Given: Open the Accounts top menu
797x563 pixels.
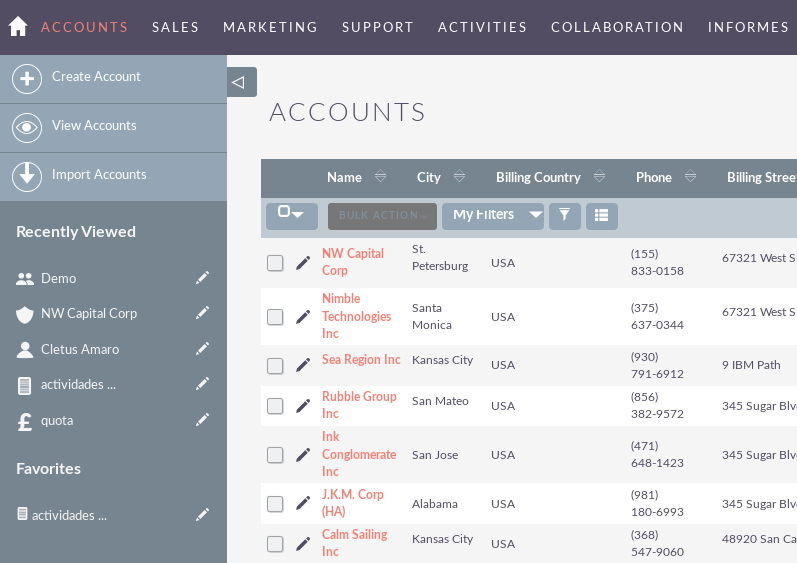Looking at the screenshot, I should pos(84,27).
